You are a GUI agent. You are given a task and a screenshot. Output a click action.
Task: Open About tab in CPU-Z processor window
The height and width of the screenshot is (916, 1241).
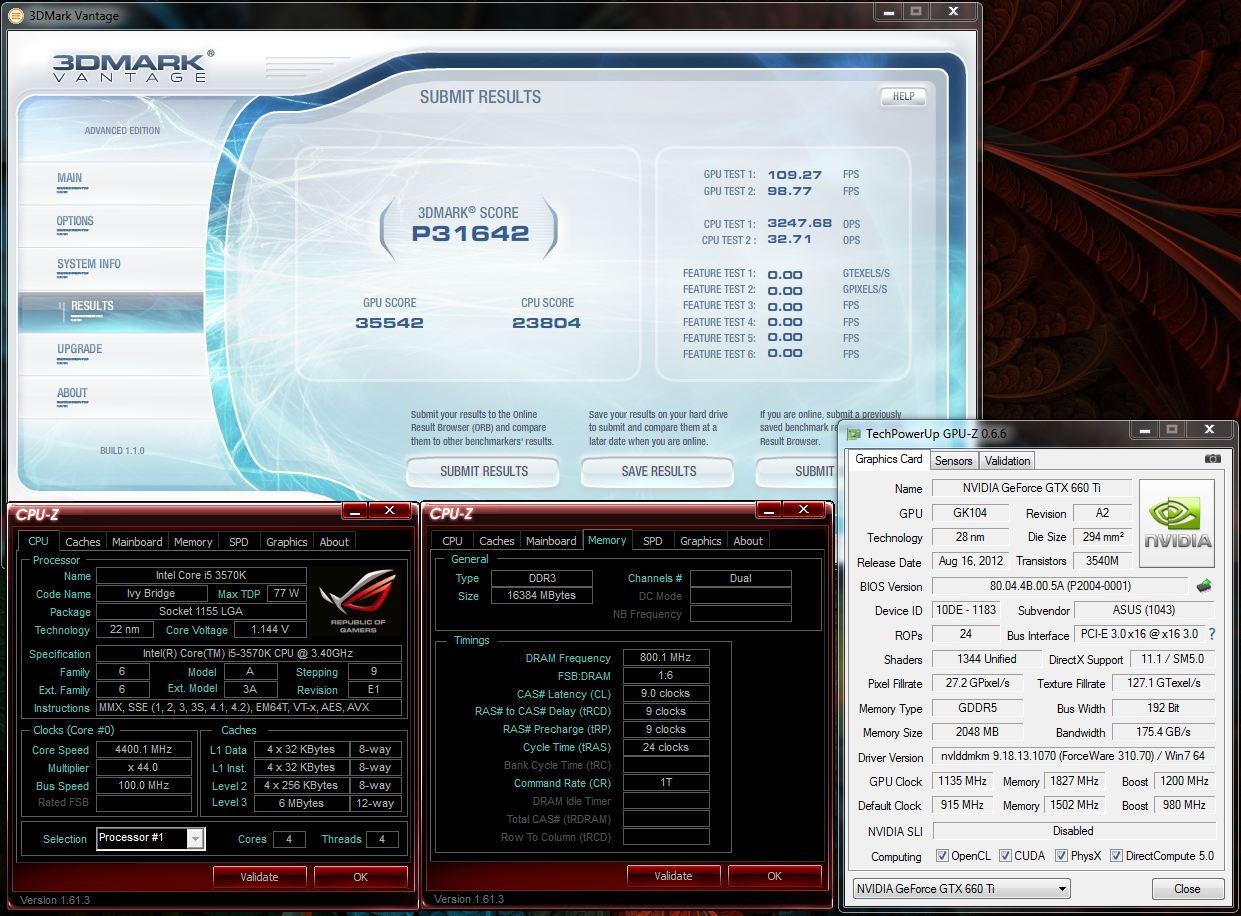334,542
